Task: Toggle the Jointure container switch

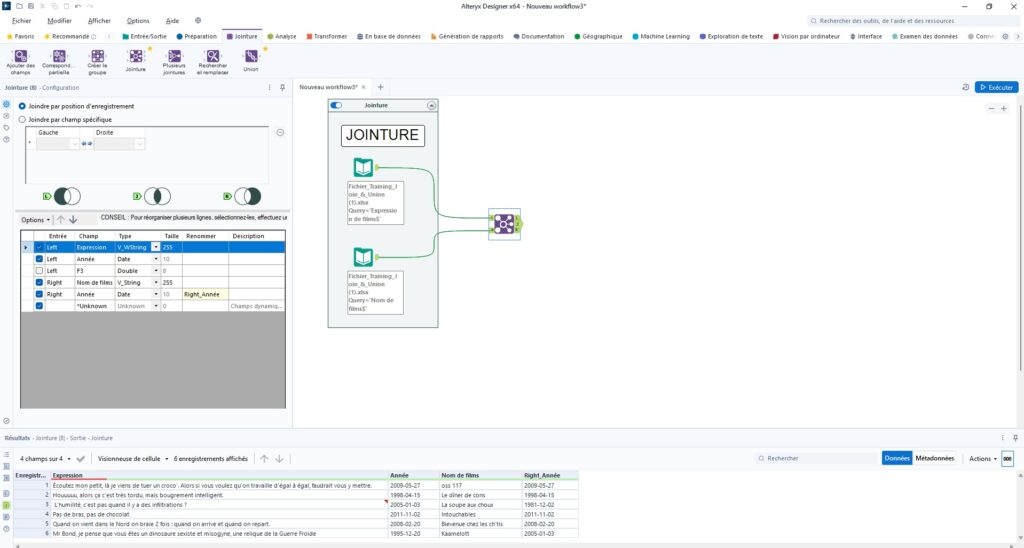Action: click(336, 105)
